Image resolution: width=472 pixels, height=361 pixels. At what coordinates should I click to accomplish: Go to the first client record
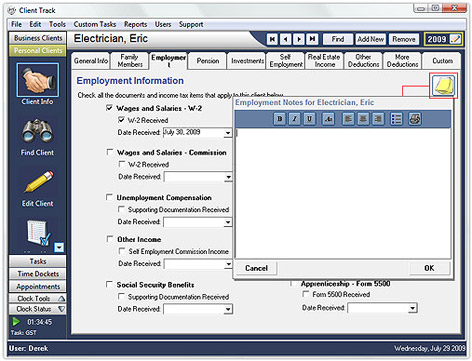[272, 39]
